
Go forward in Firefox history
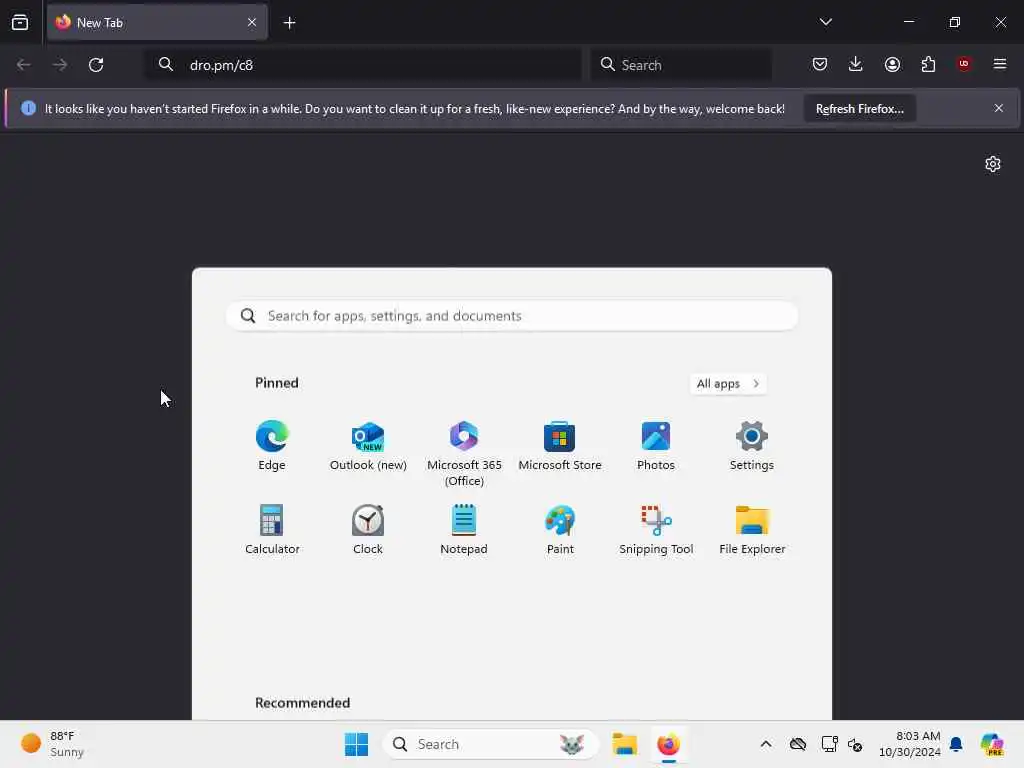(x=59, y=65)
